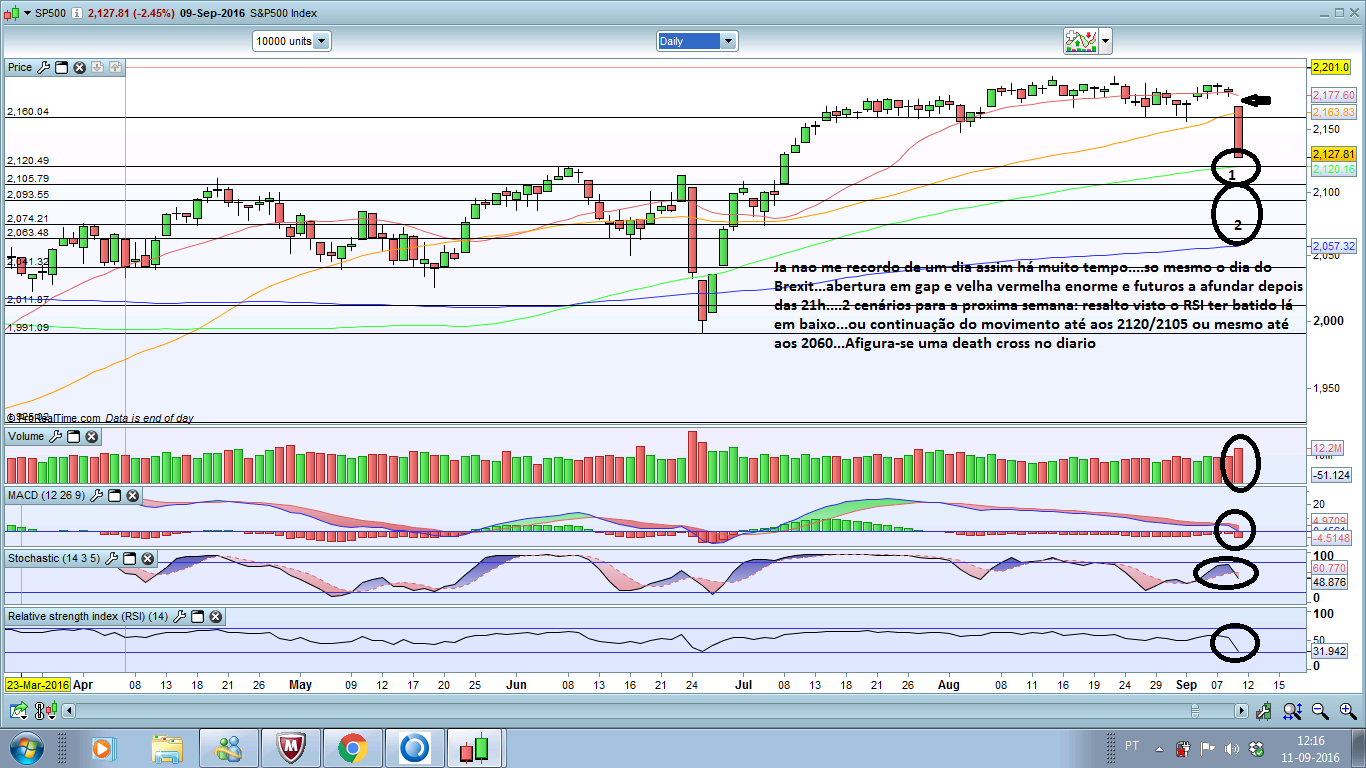Launch Google Chrome from the taskbar
The image size is (1366, 768).
click(x=352, y=747)
